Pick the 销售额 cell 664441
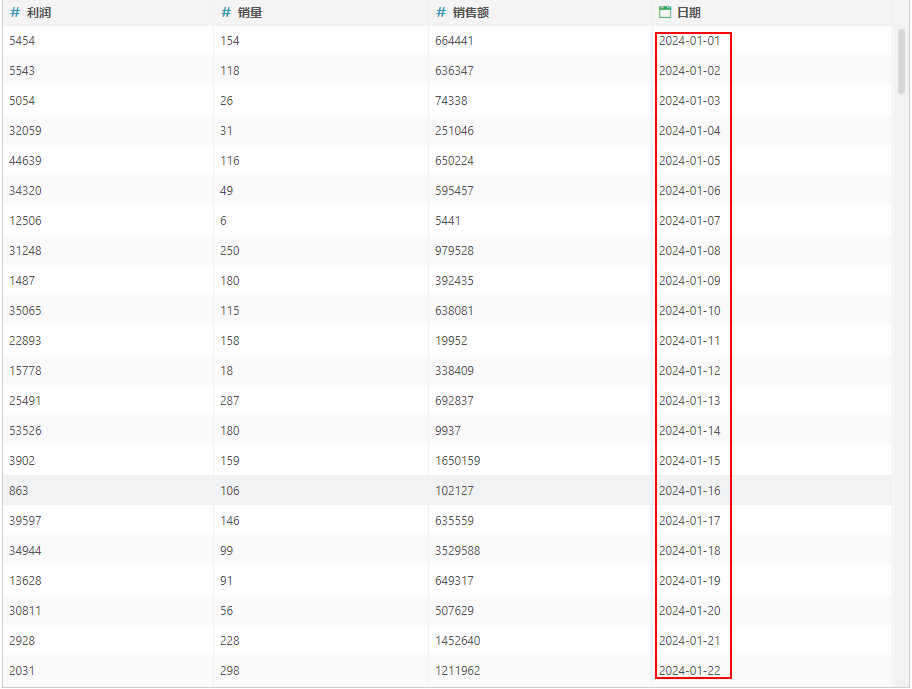 pos(454,41)
